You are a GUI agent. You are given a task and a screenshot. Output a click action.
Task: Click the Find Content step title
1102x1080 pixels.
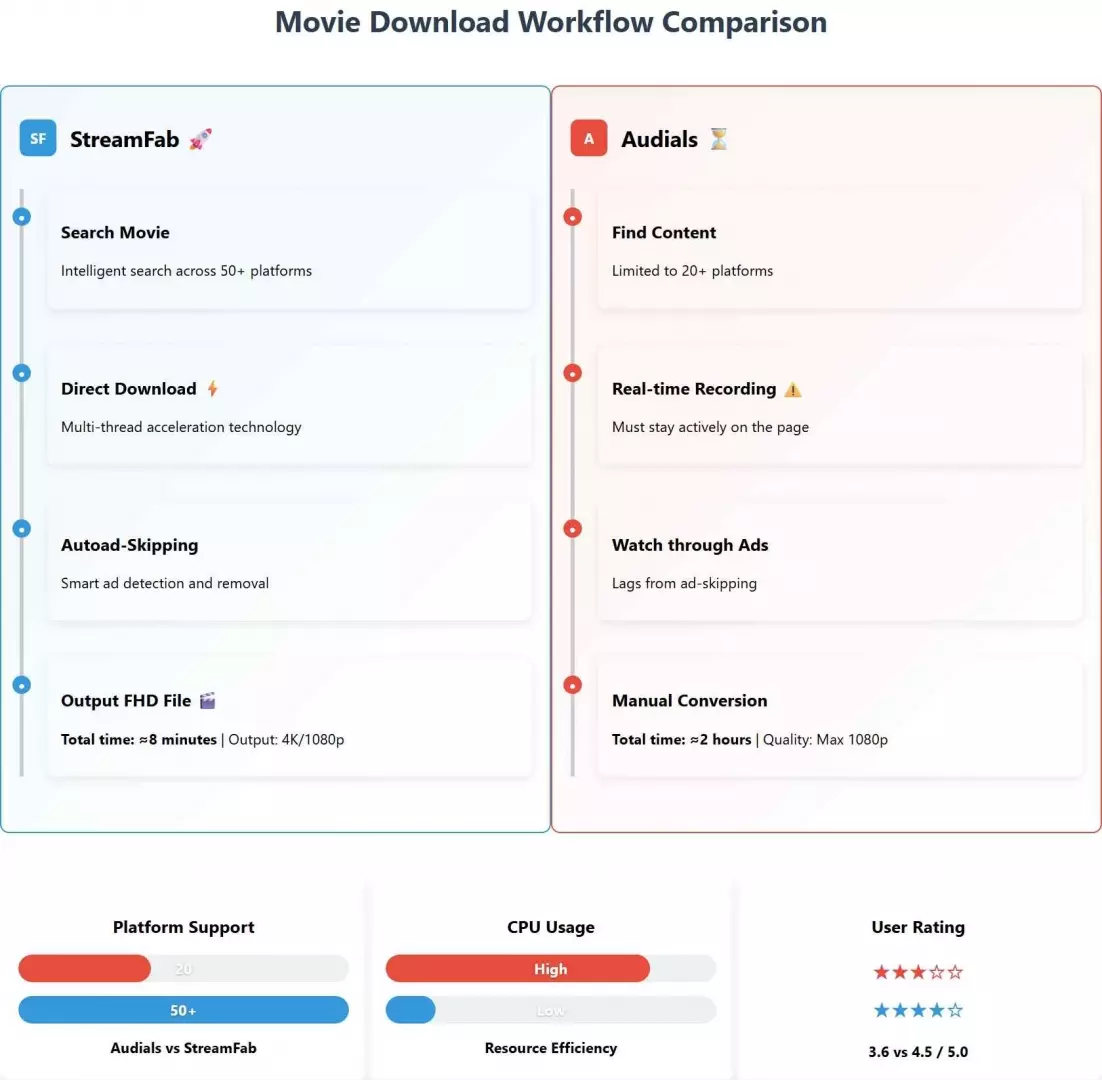coord(664,233)
